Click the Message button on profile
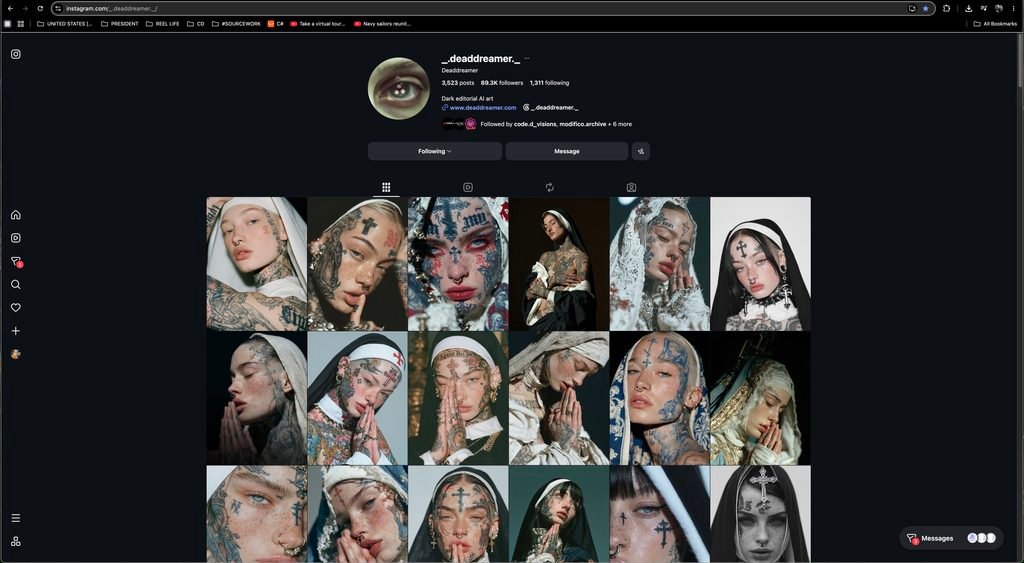Viewport: 1024px width, 563px height. click(567, 151)
